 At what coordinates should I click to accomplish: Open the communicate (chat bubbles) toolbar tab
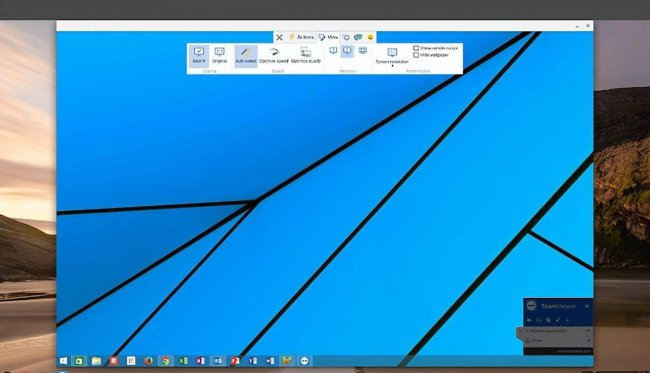point(358,37)
